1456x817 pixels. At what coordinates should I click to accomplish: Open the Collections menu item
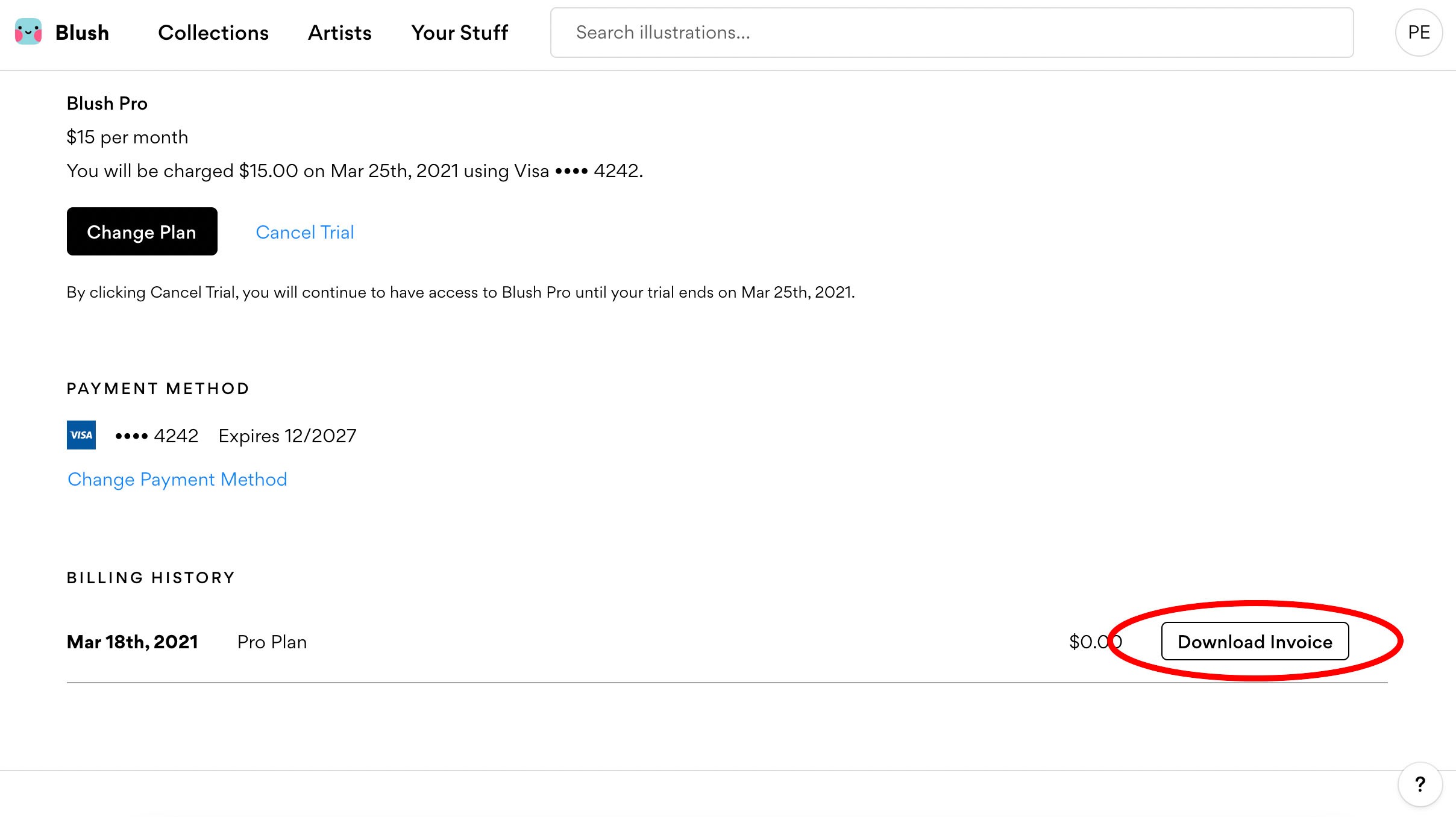pyautogui.click(x=213, y=33)
